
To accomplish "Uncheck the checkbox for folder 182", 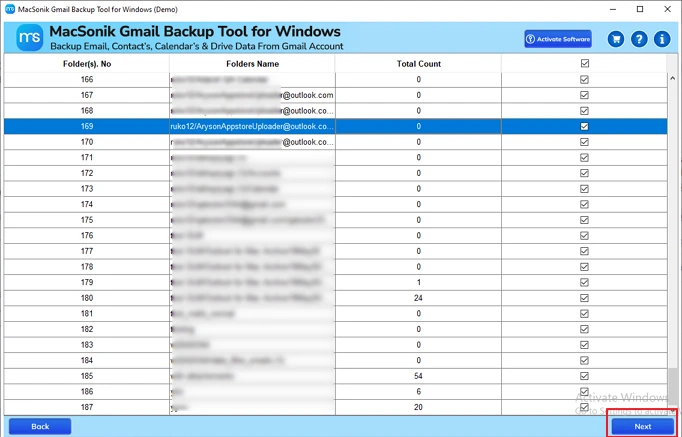I will [x=585, y=329].
